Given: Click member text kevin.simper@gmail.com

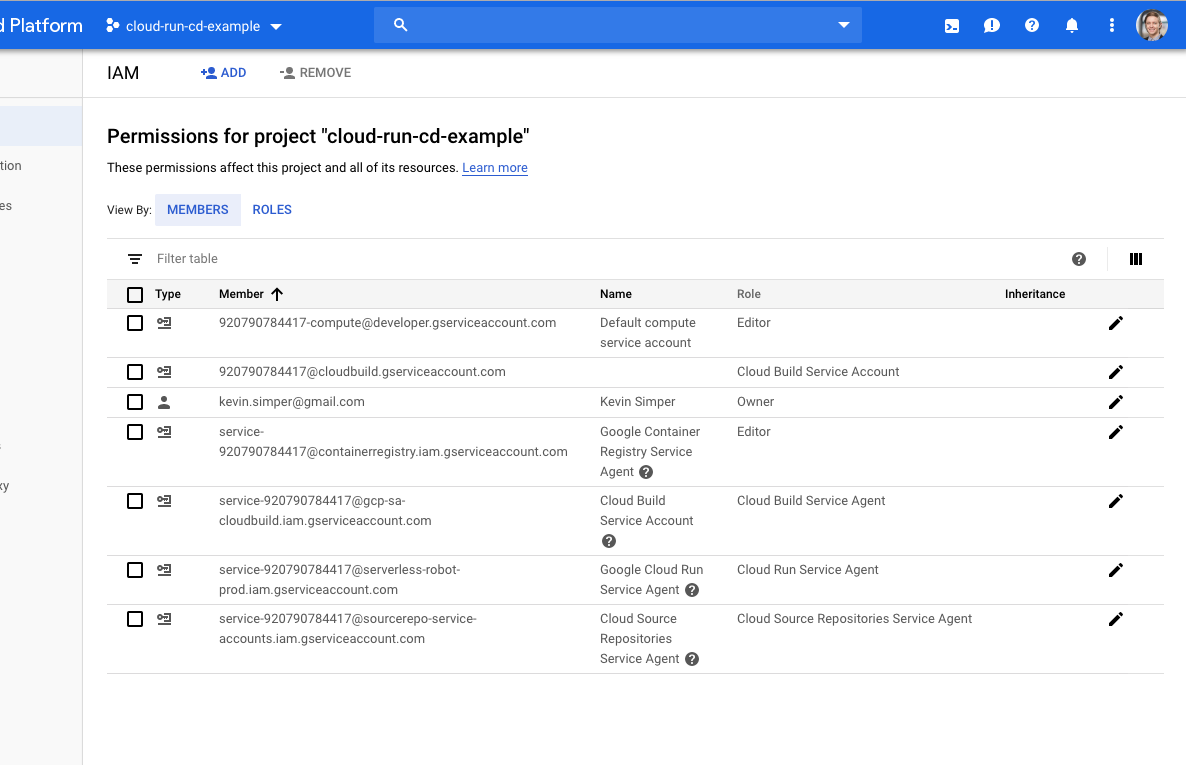Looking at the screenshot, I should [x=292, y=402].
